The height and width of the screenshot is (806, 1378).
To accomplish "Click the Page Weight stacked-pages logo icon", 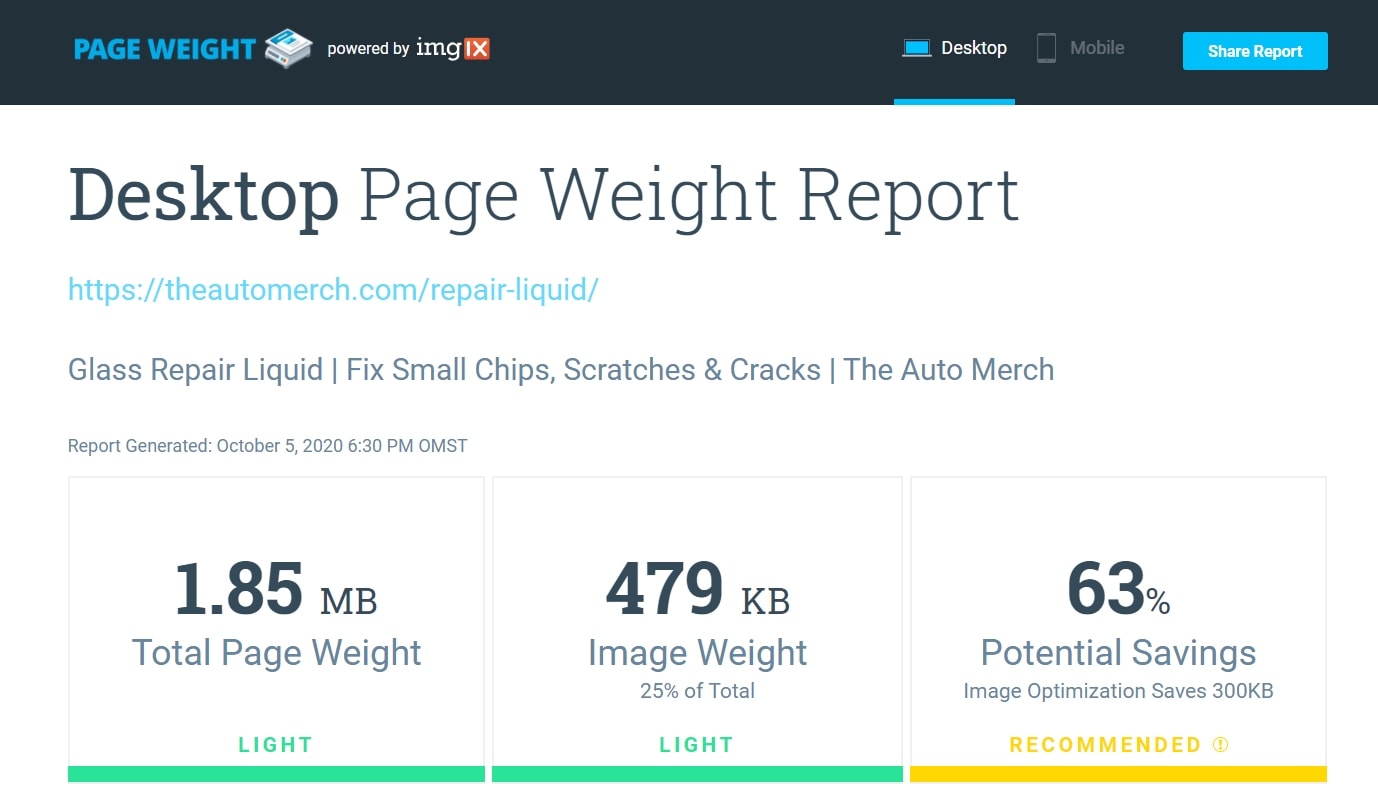I will pyautogui.click(x=288, y=49).
